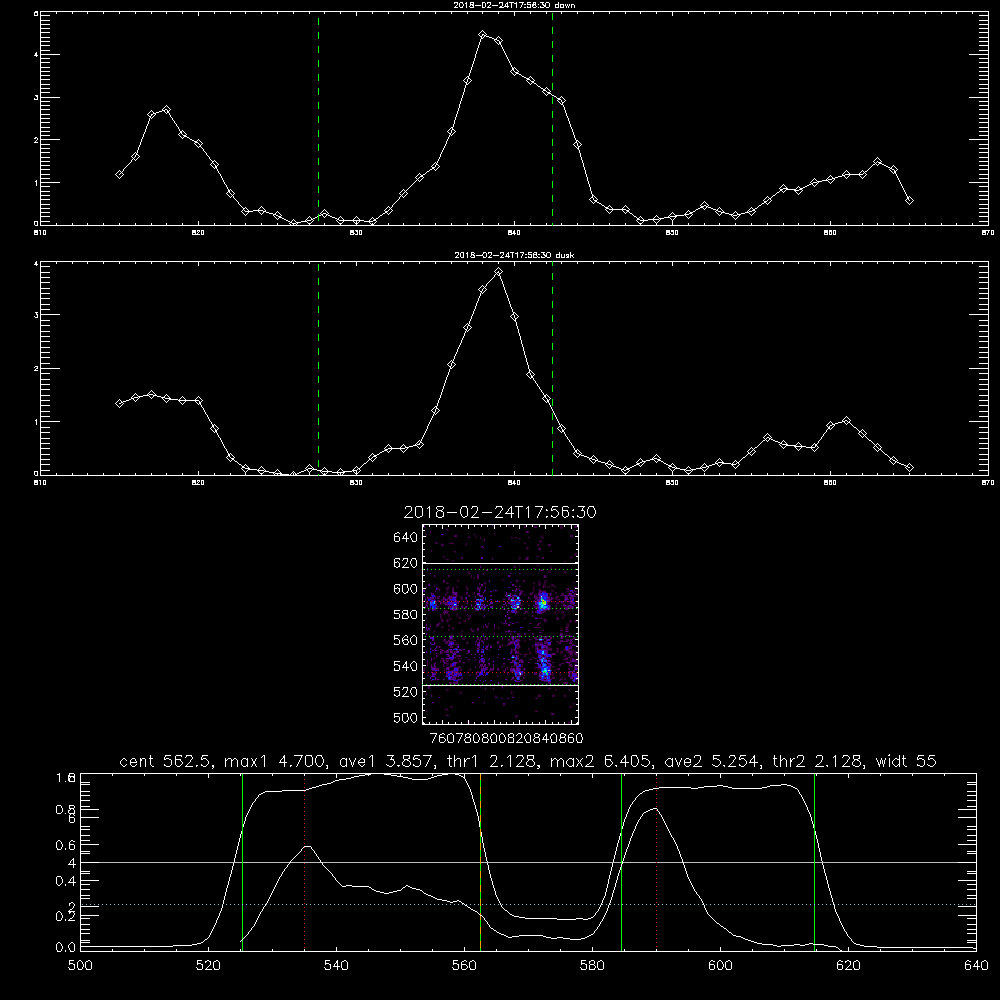Click x-axis label 580 in bottom plot
Screen dimensions: 1000x1000
coord(592,966)
